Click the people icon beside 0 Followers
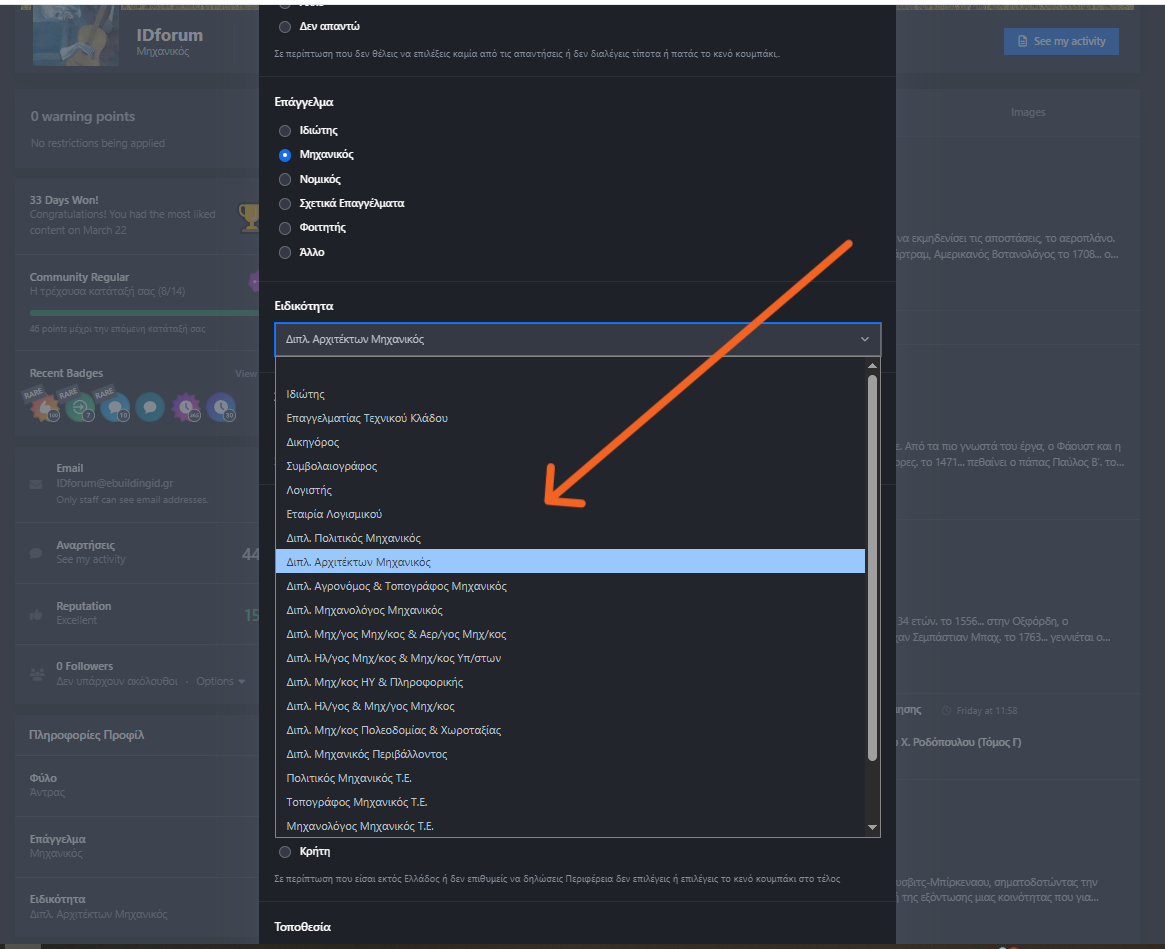 [37, 674]
